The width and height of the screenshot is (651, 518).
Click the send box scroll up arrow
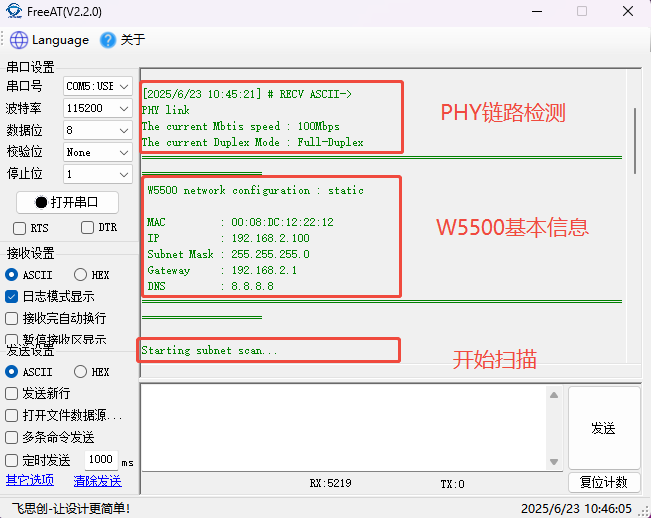(x=553, y=396)
